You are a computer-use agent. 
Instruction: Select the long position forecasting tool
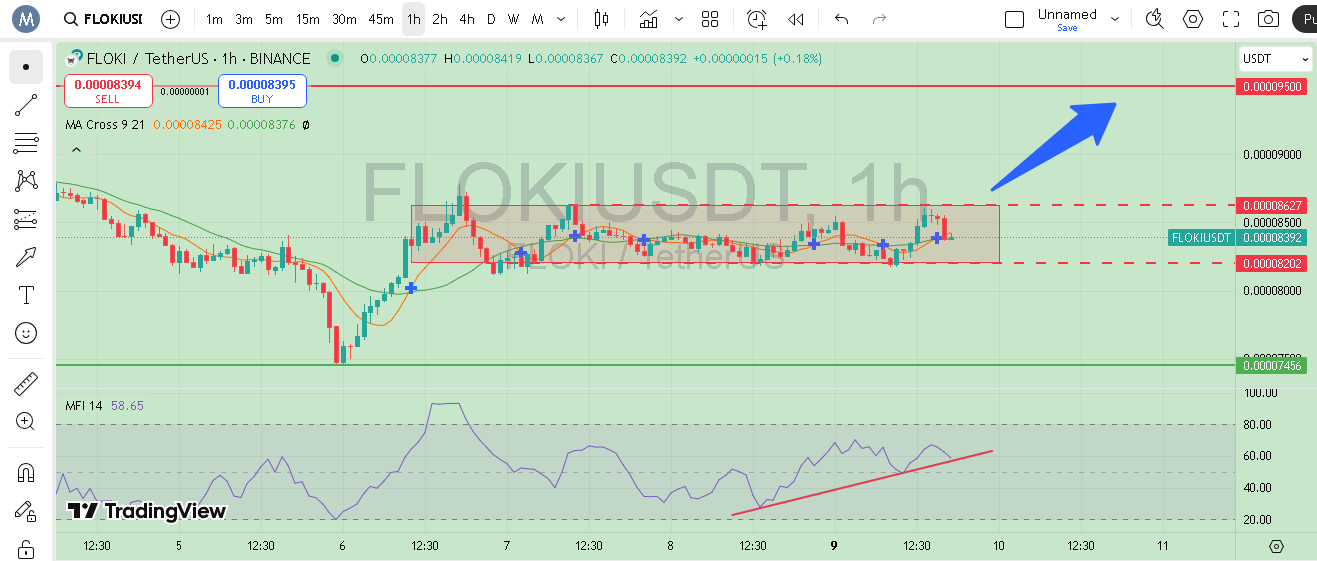click(26, 219)
